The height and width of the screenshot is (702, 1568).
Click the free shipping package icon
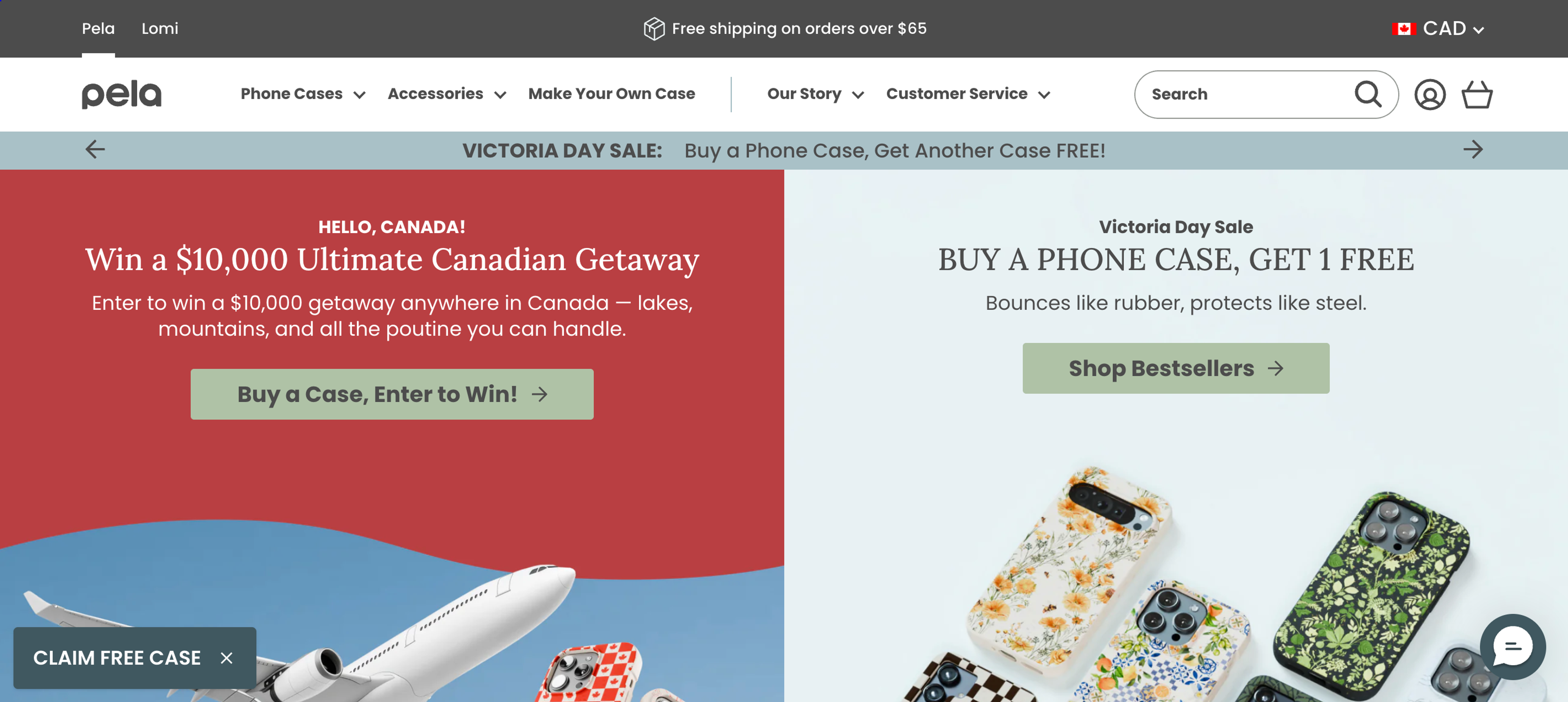point(653,28)
